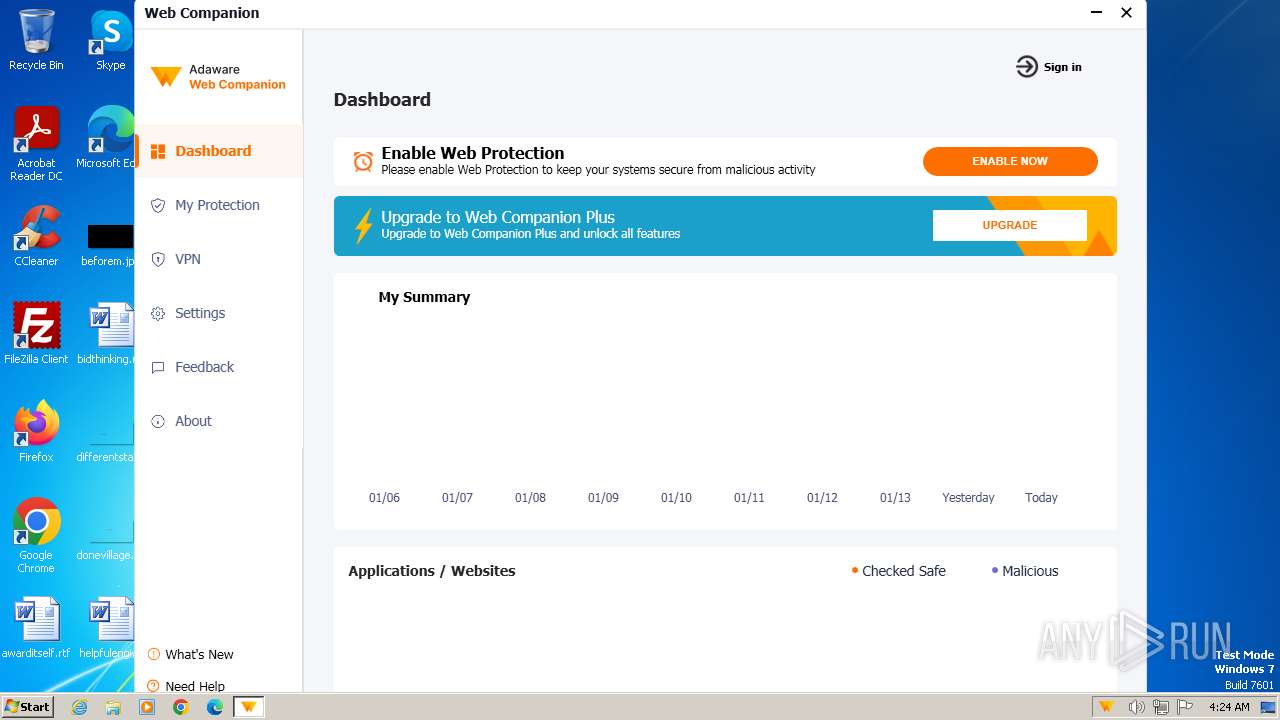Click the lightning bolt upgrade icon
Screen dimensions: 1280x720
coord(364,226)
